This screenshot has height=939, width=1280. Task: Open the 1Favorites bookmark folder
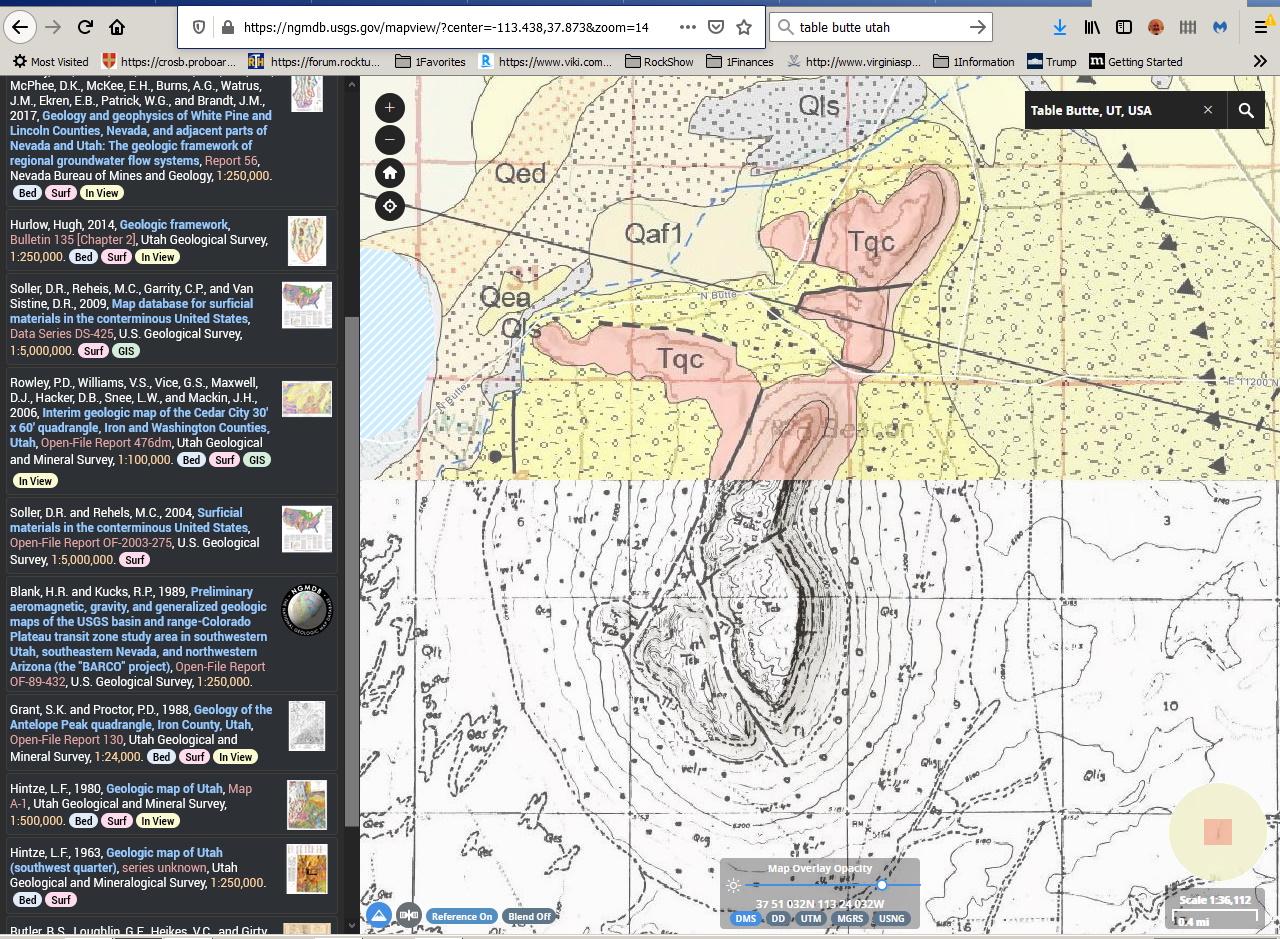(x=430, y=61)
